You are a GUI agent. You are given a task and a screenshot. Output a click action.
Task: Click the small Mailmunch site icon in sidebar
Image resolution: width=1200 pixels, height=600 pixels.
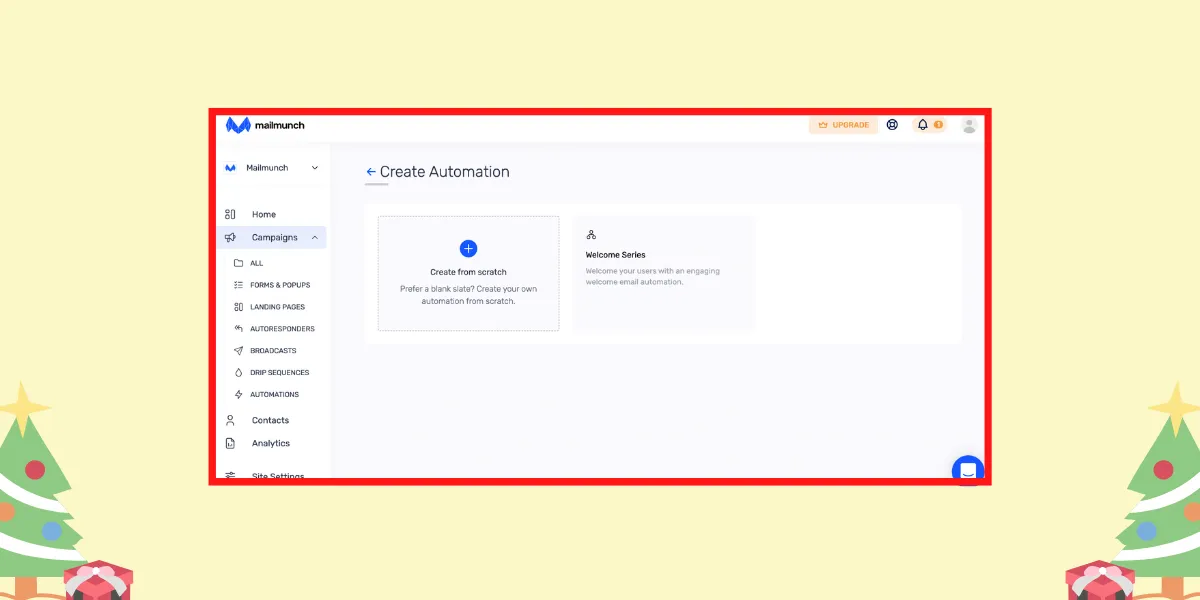pos(230,168)
